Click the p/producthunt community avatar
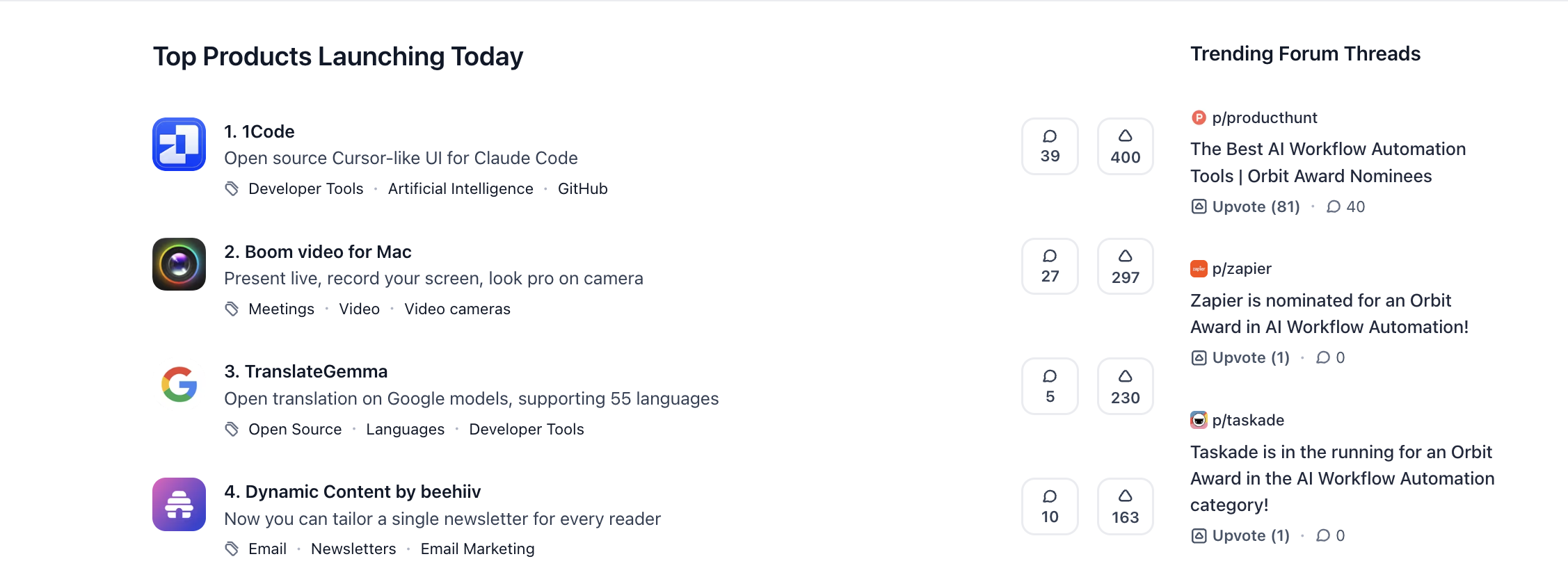 tap(1197, 117)
